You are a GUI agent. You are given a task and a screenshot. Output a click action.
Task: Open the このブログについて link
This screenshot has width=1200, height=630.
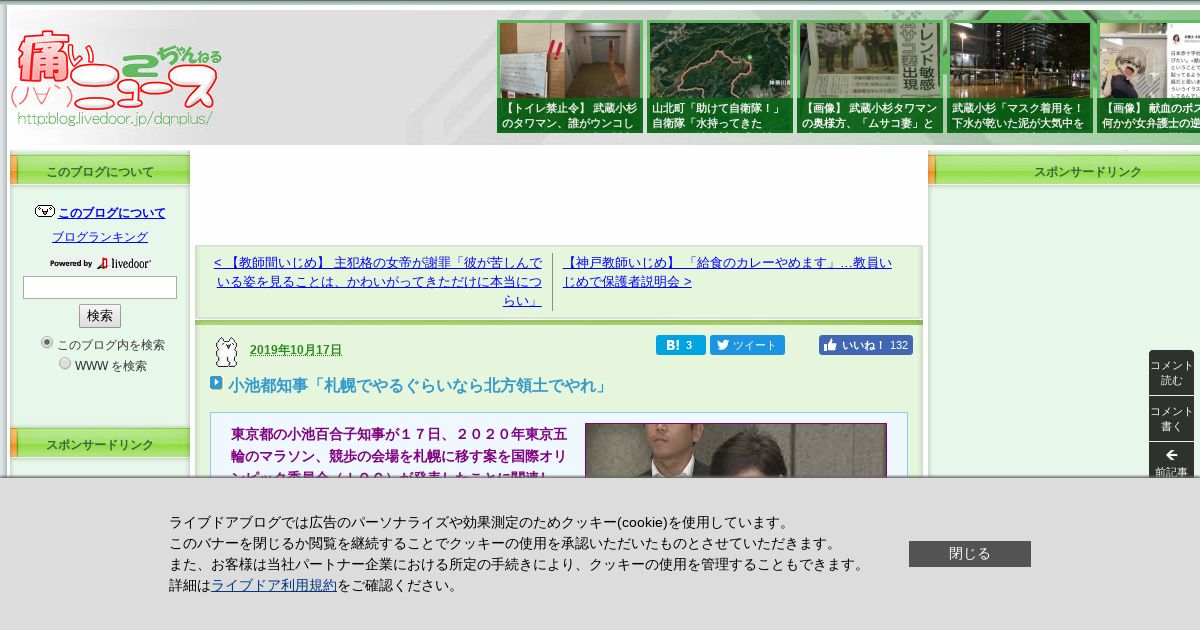(x=112, y=212)
